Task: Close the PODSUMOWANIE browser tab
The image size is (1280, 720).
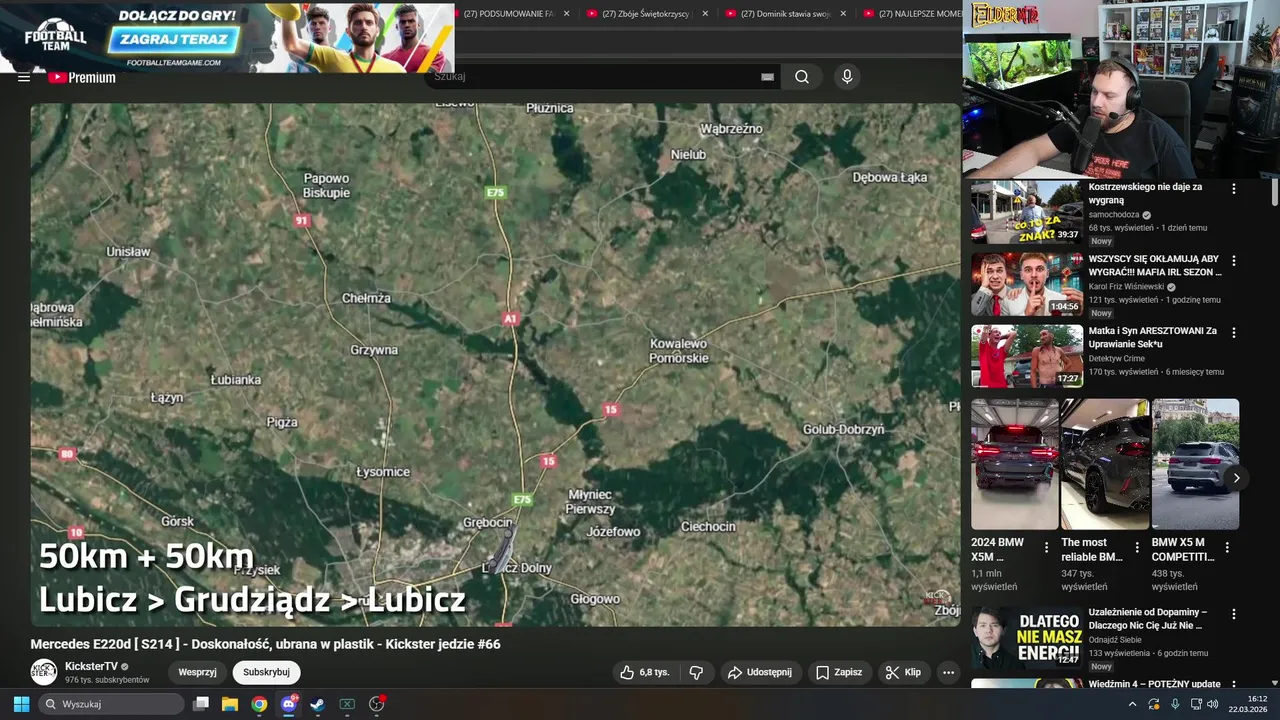Action: point(567,14)
